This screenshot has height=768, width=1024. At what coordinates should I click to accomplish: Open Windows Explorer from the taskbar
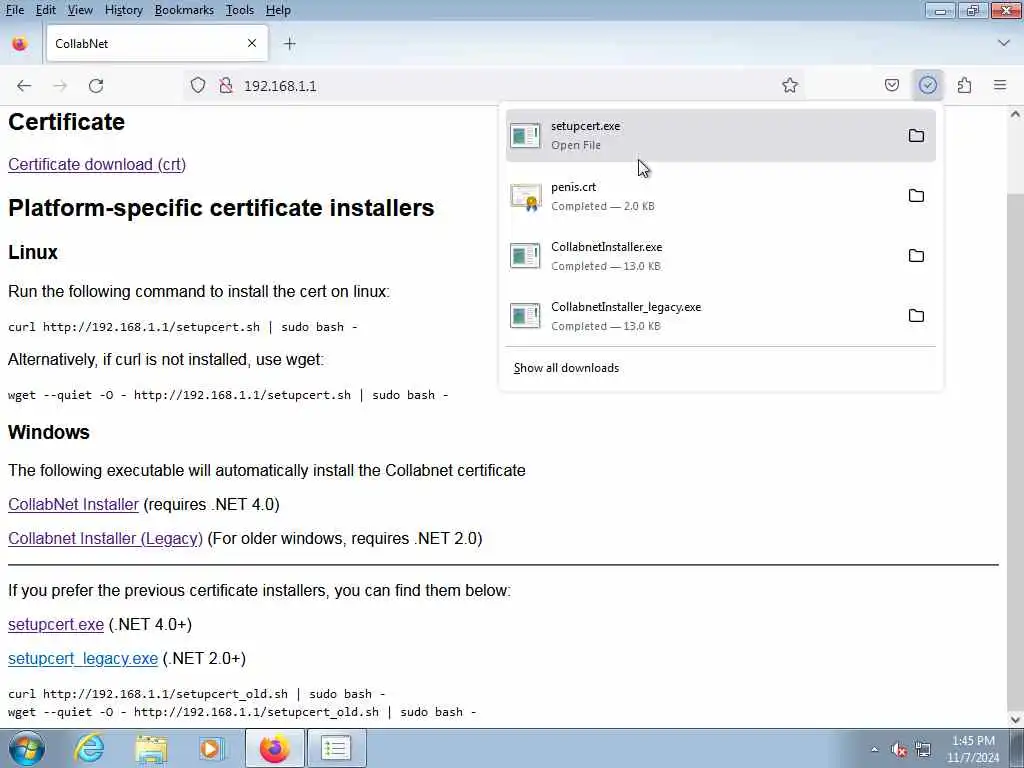[151, 748]
